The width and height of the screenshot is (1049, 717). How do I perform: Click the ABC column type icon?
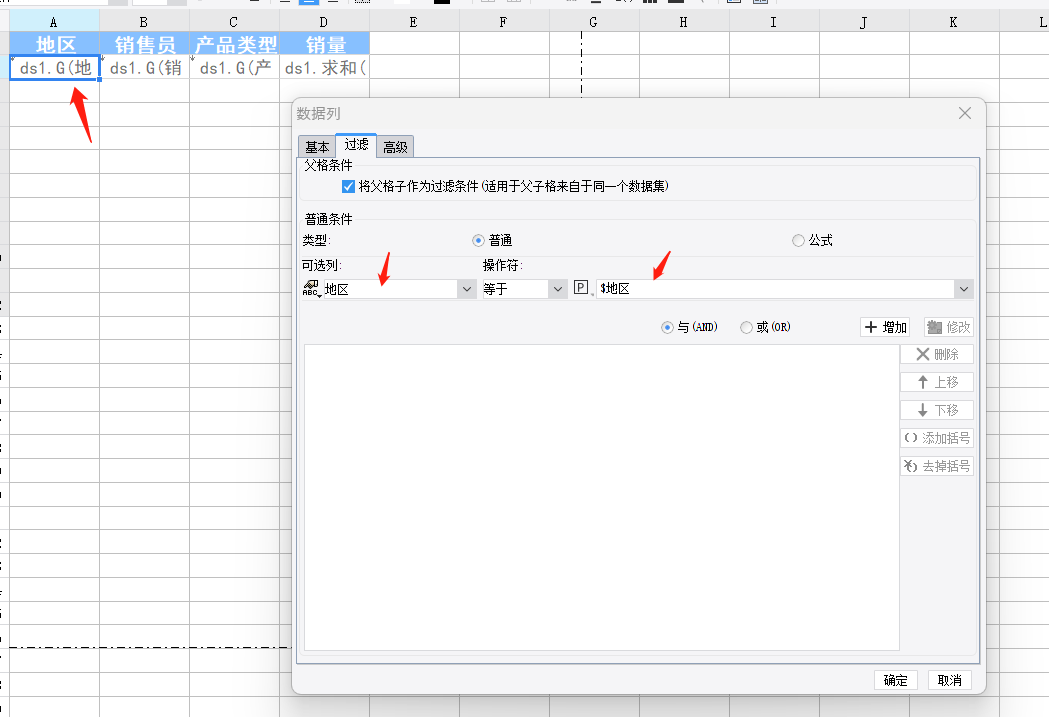tap(311, 288)
